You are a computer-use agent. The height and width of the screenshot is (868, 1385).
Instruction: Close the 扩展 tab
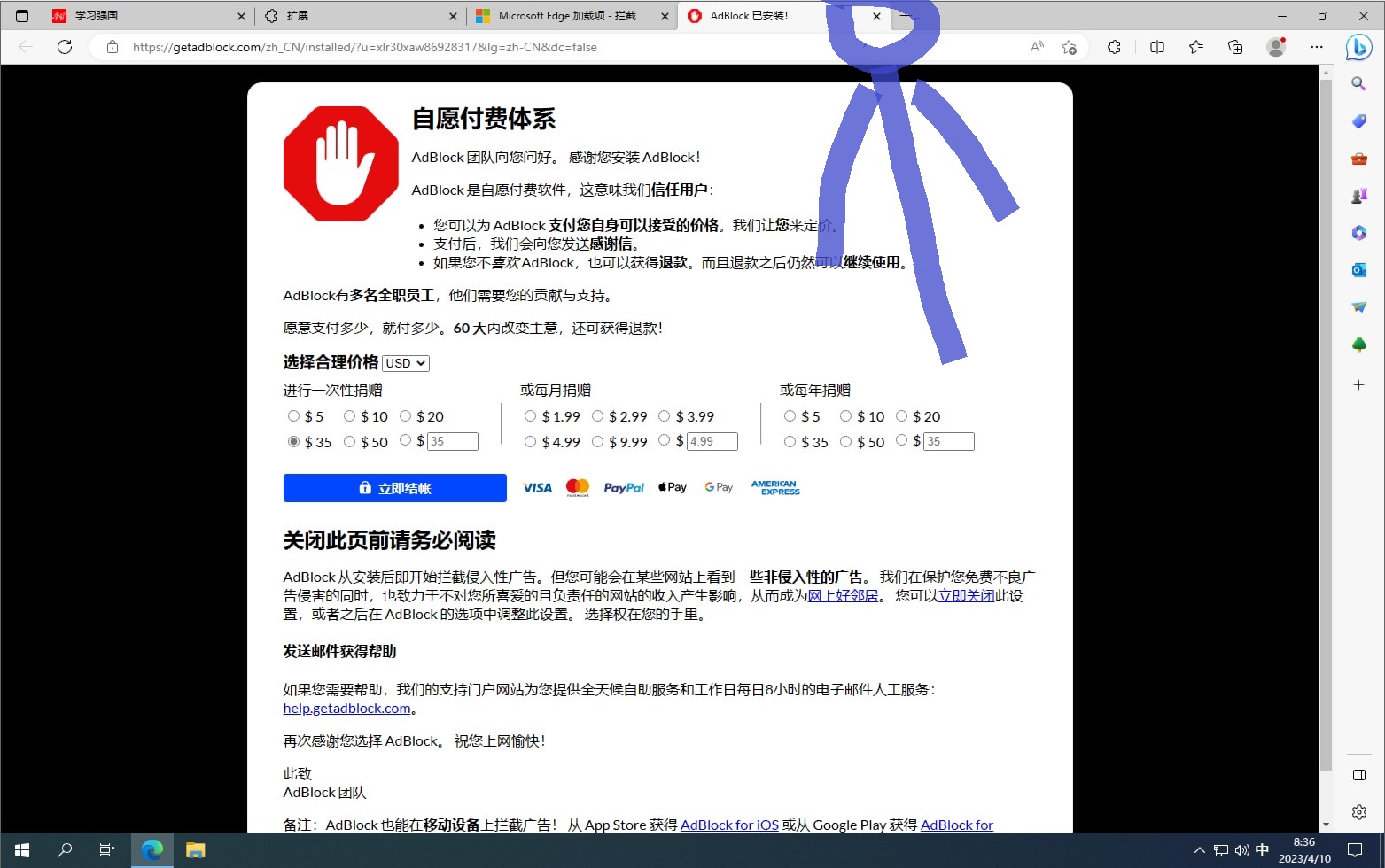coord(453,16)
